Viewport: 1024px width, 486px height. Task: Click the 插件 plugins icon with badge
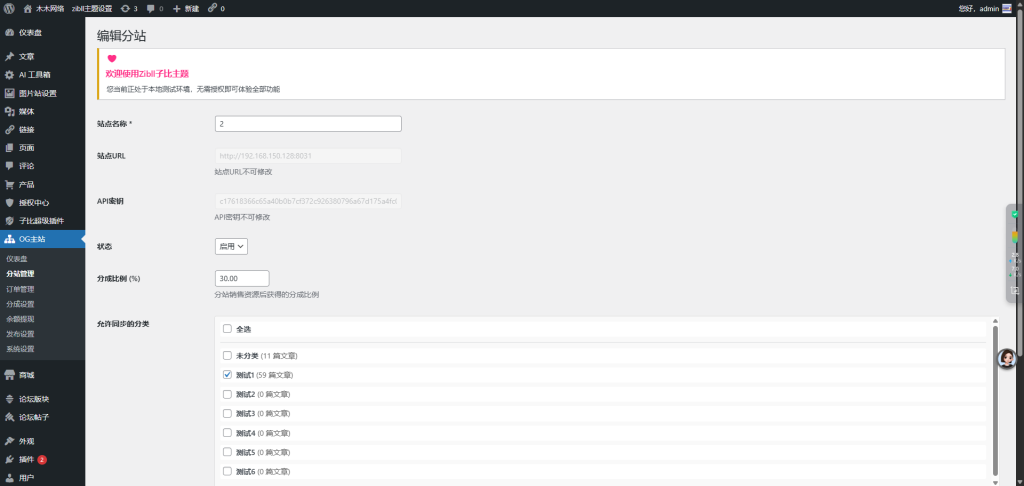coord(9,460)
